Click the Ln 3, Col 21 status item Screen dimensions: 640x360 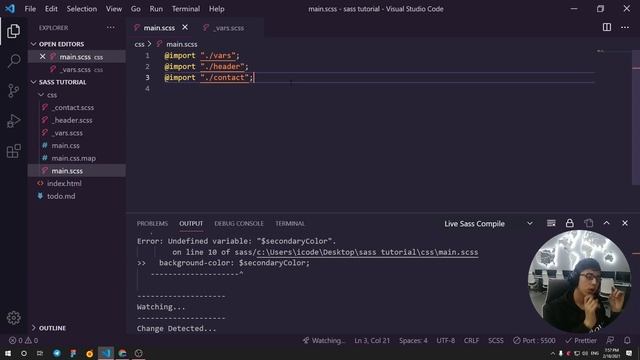372,340
